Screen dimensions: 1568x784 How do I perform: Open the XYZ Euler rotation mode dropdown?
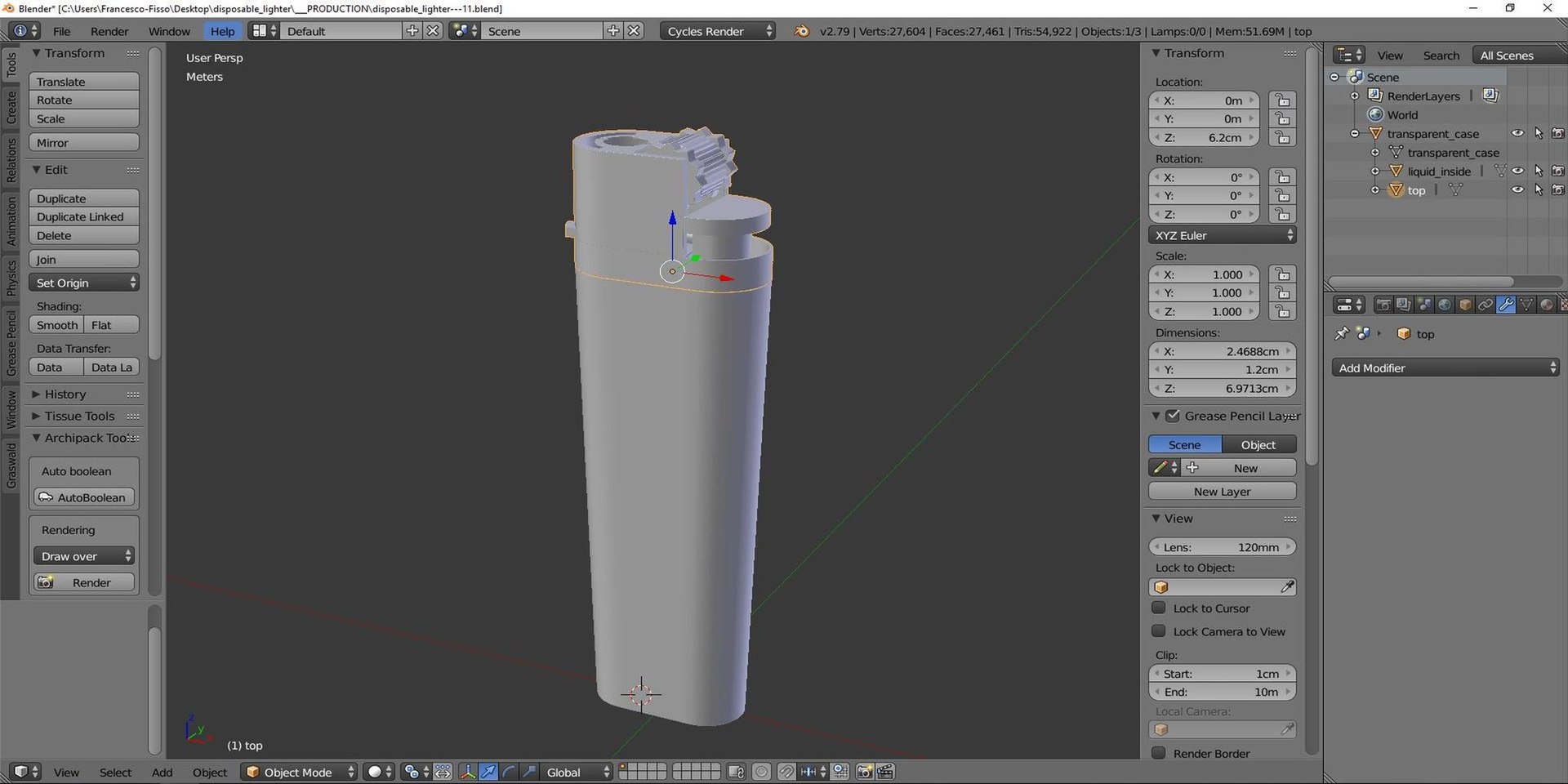click(1222, 235)
